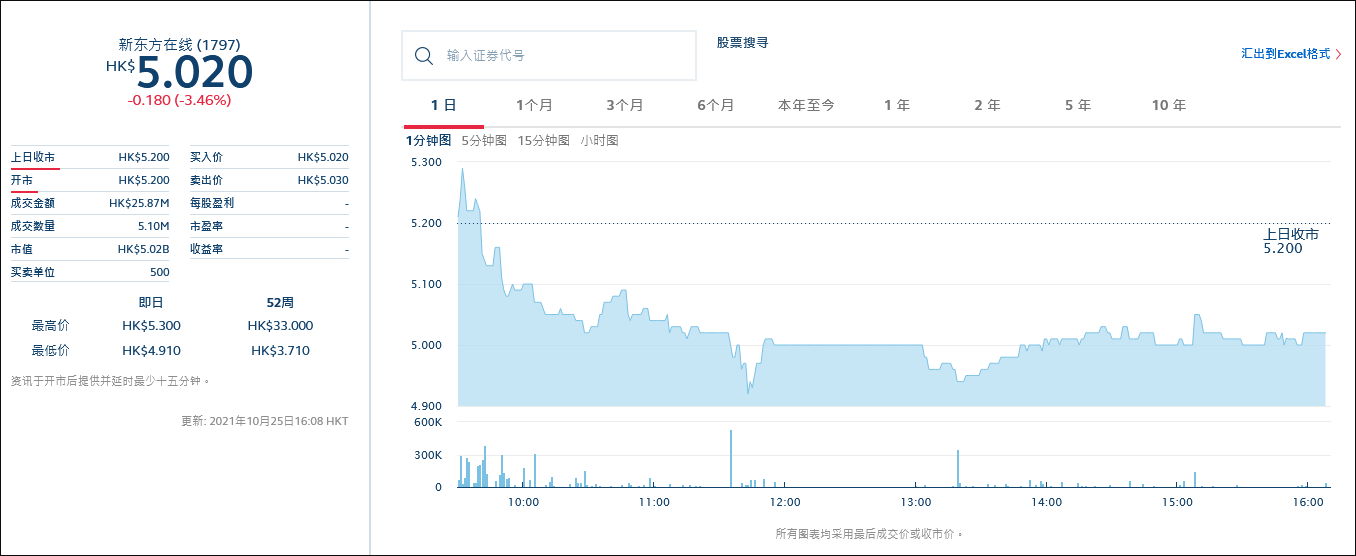Select the 1分钟图 chart interval
The height and width of the screenshot is (556, 1356).
pyautogui.click(x=428, y=140)
